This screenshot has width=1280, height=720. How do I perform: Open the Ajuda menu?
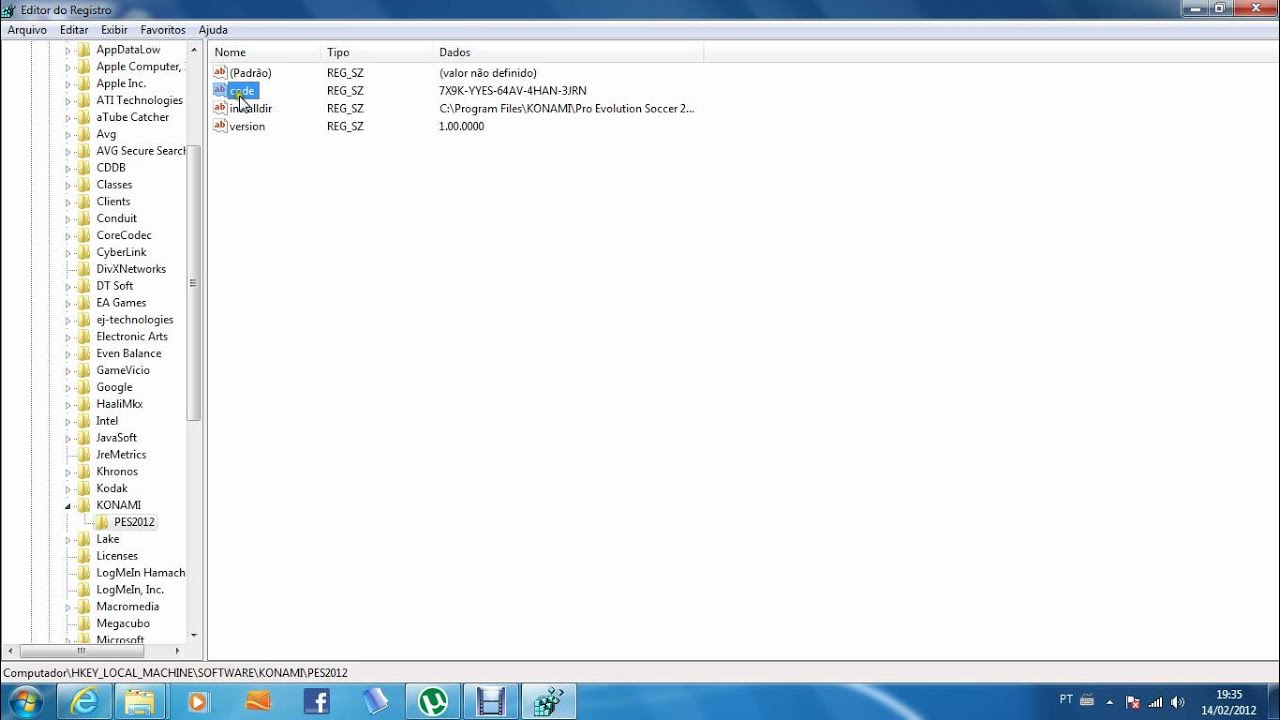213,30
